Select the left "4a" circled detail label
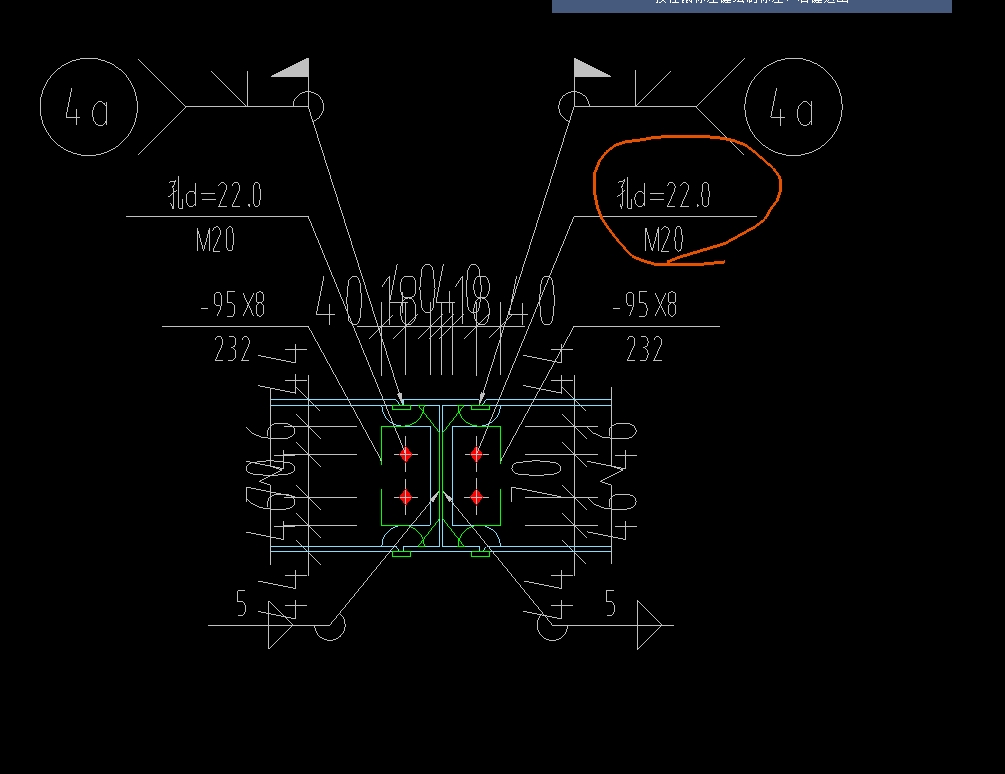Viewport: 1005px width, 774px height. [x=88, y=107]
